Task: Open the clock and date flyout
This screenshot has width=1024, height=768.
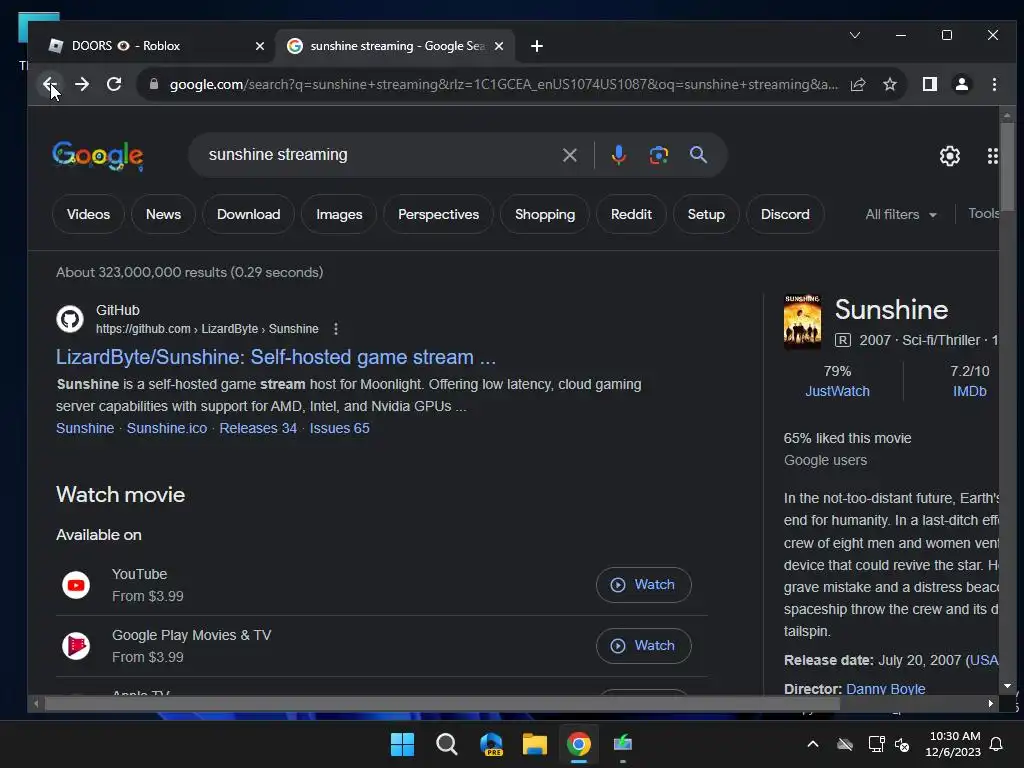Action: pyautogui.click(x=953, y=744)
